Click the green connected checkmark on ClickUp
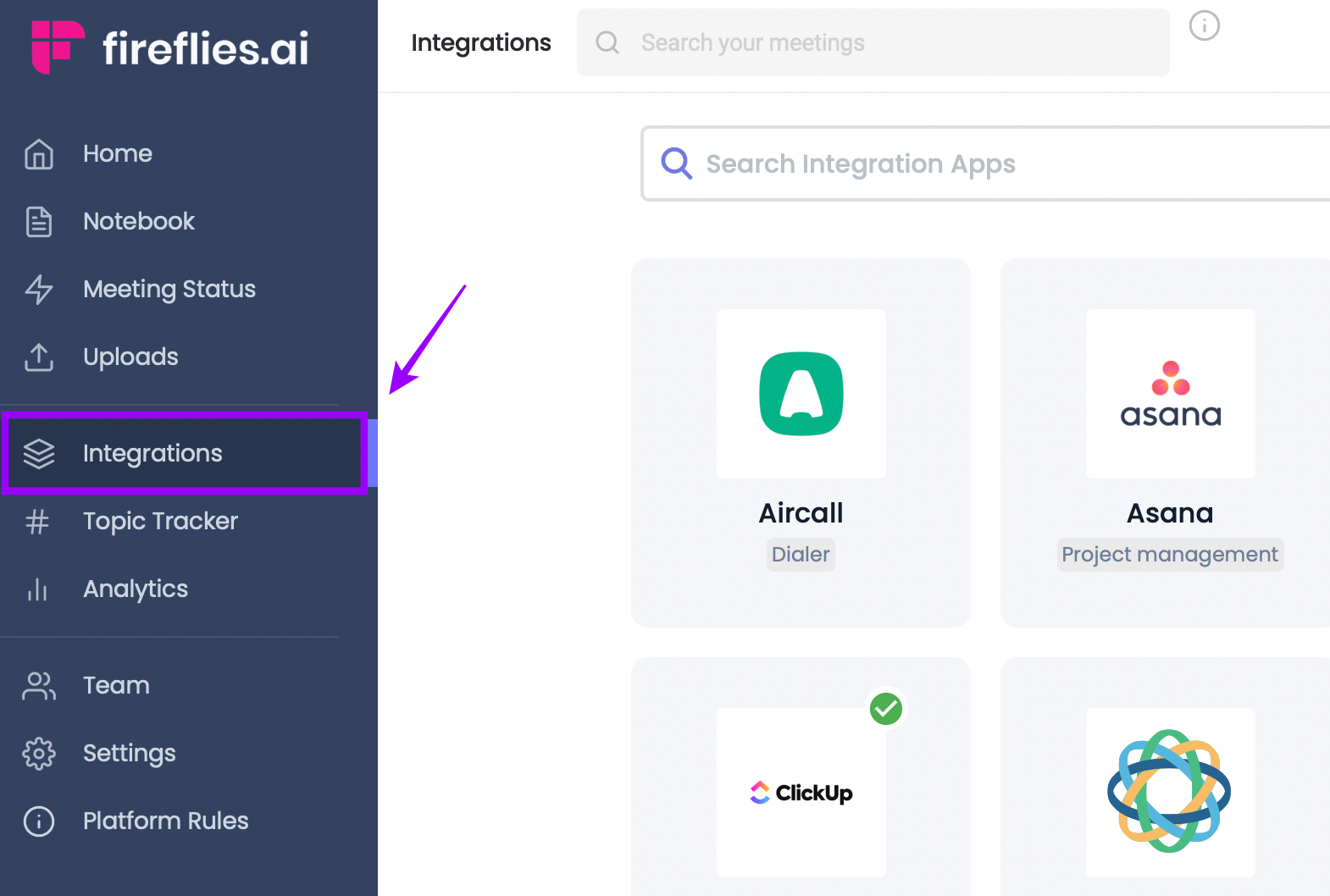This screenshot has height=896, width=1330. [886, 709]
